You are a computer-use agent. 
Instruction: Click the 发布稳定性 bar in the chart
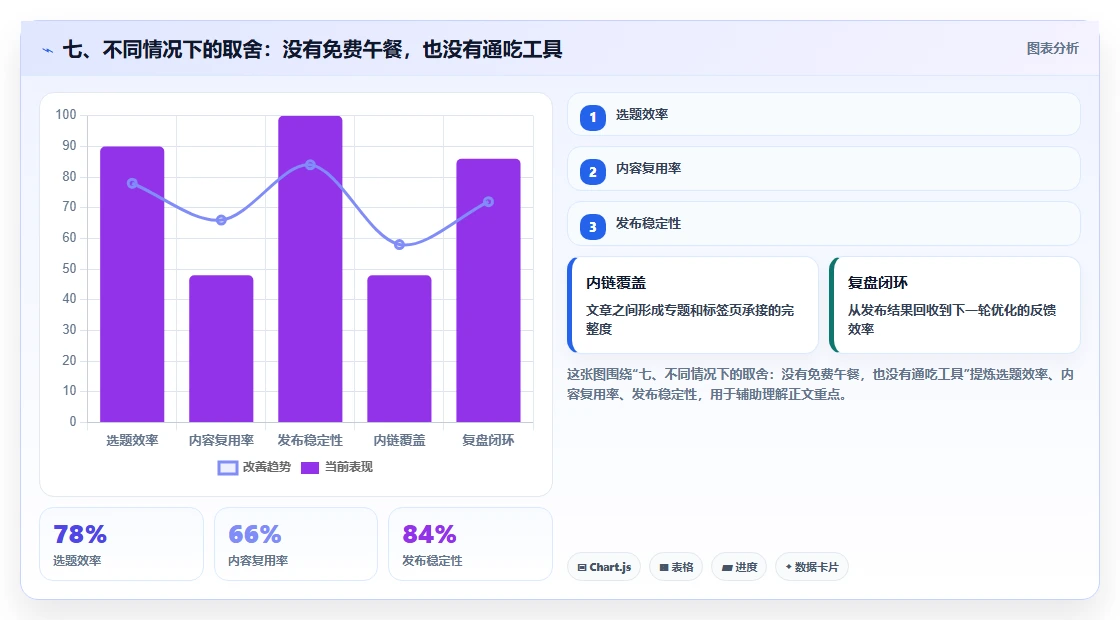click(310, 269)
